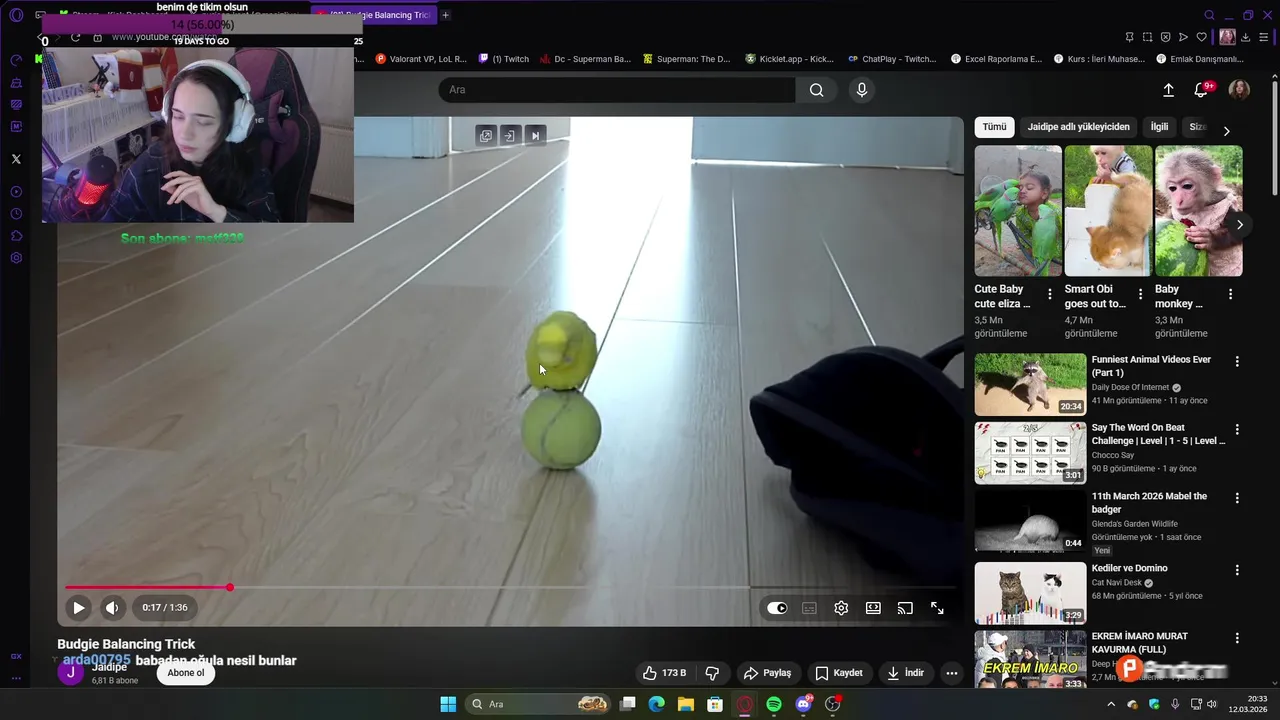The width and height of the screenshot is (1280, 720).
Task: Subscribe with the Abone ol button
Action: pyautogui.click(x=186, y=673)
